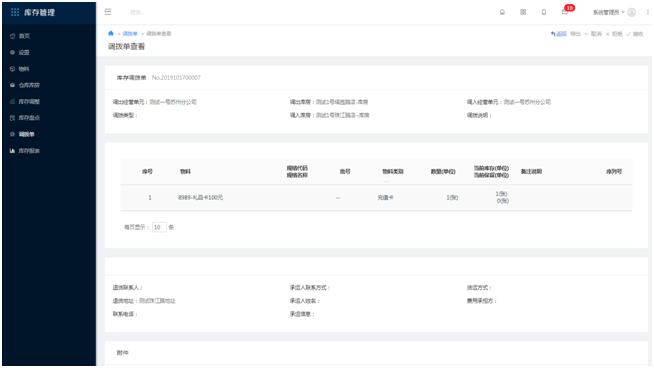Open 物料 in the sidebar
Image resolution: width=654 pixels, height=368 pixels.
point(24,69)
